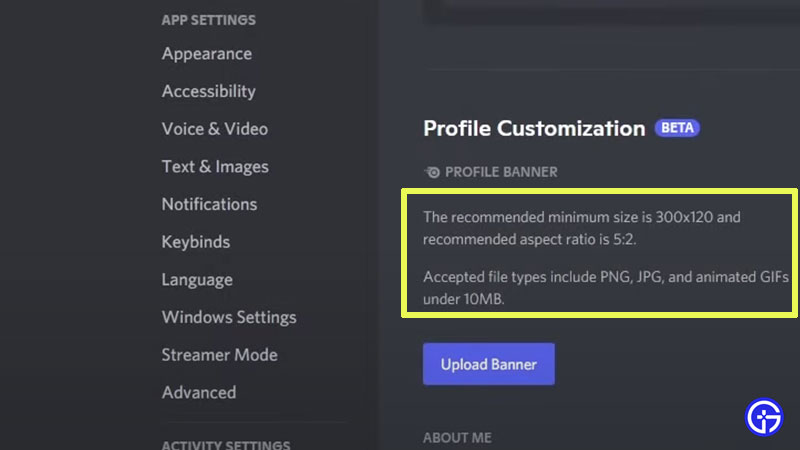Screen dimensions: 800x450
Task: Click the APP SETTINGS sidebar header
Action: (x=208, y=20)
